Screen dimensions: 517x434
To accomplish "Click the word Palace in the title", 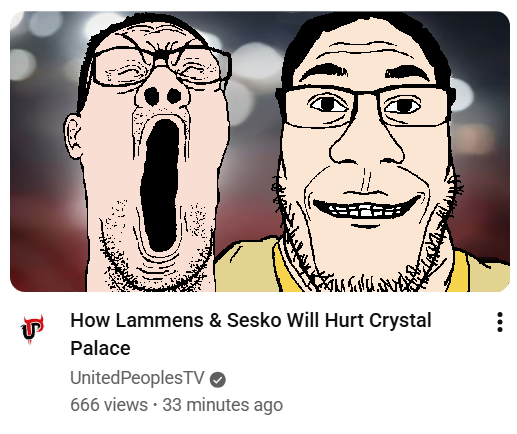I will click(x=100, y=349).
